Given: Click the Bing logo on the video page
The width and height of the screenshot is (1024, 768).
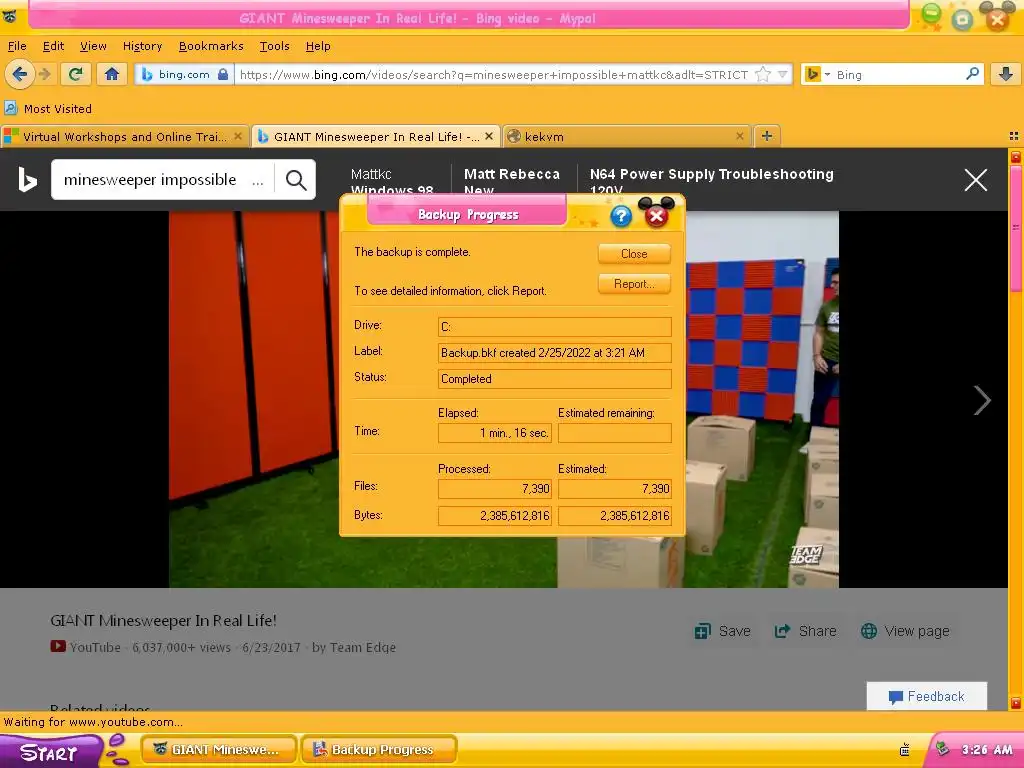Looking at the screenshot, I should (x=27, y=180).
